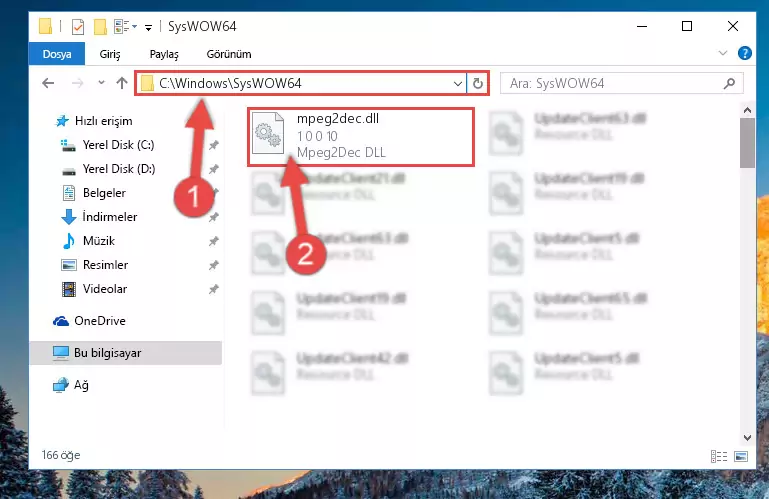
Task: Click the pin icon next to Videolar
Action: 213,289
